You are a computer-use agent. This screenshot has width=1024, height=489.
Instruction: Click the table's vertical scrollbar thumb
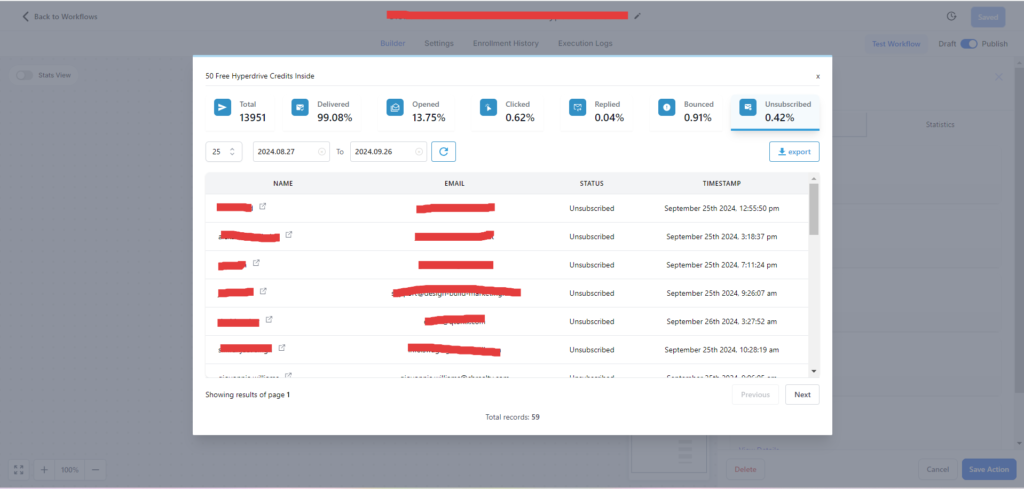pos(813,209)
